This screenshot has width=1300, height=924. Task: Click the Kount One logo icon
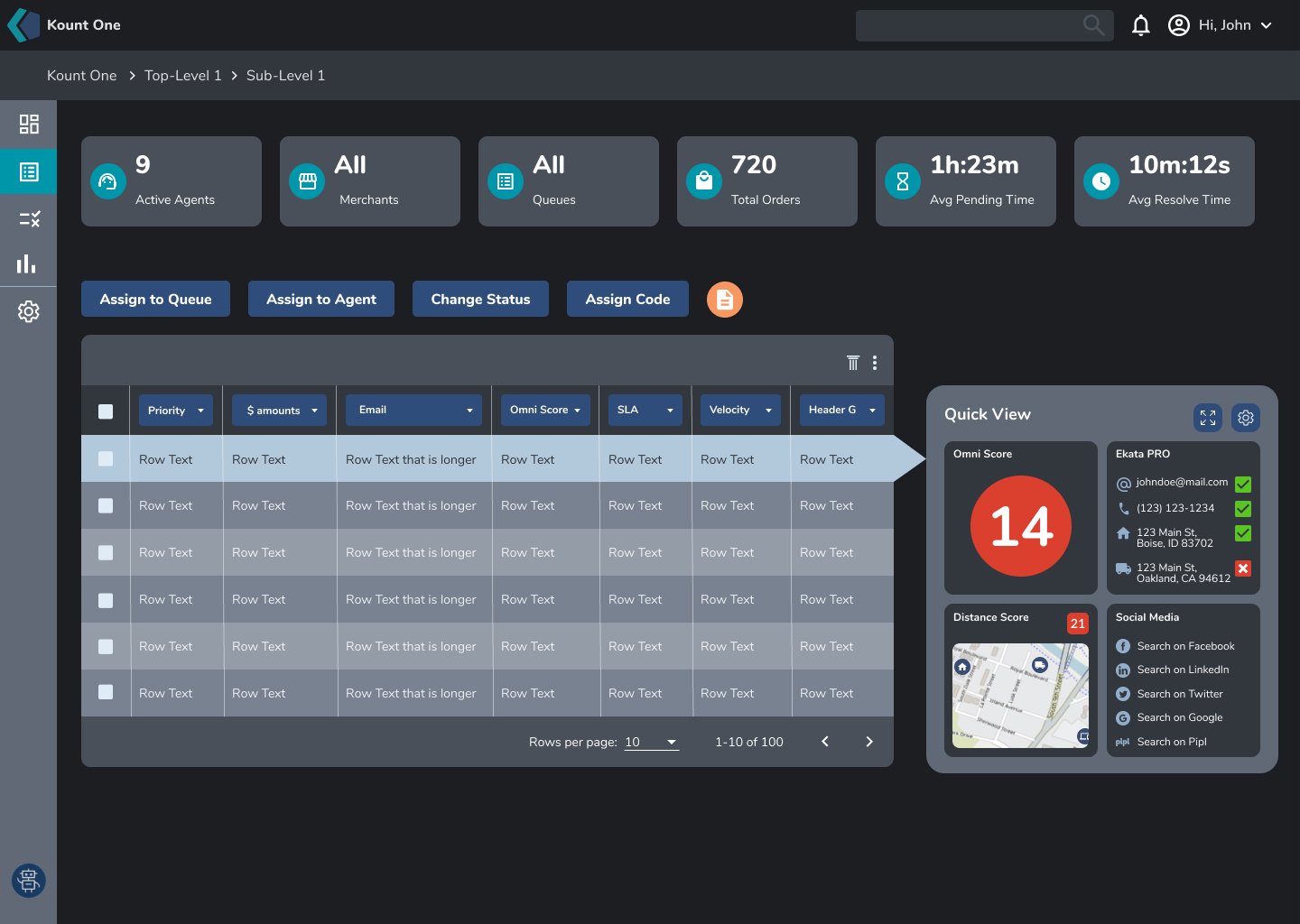coord(23,25)
